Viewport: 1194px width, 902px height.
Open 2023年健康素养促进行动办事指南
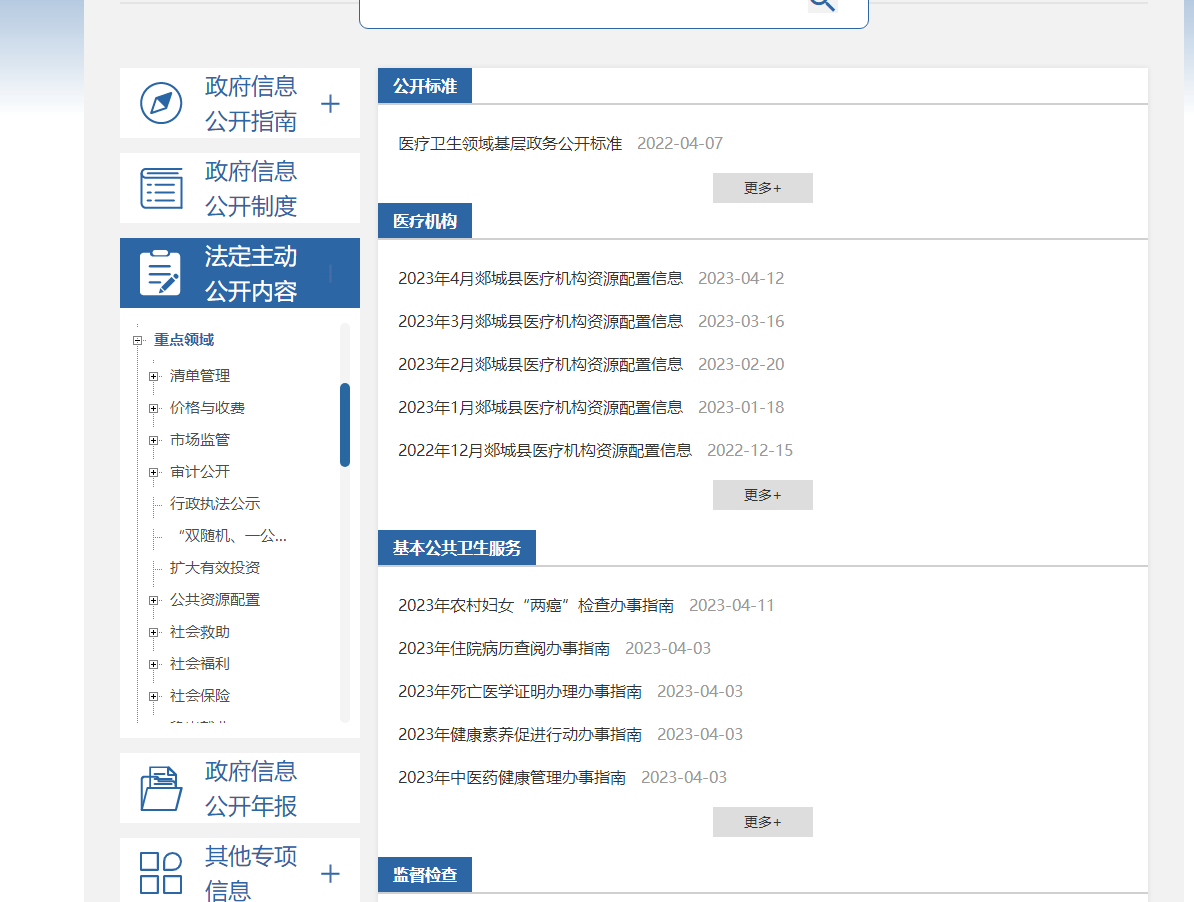click(x=520, y=735)
